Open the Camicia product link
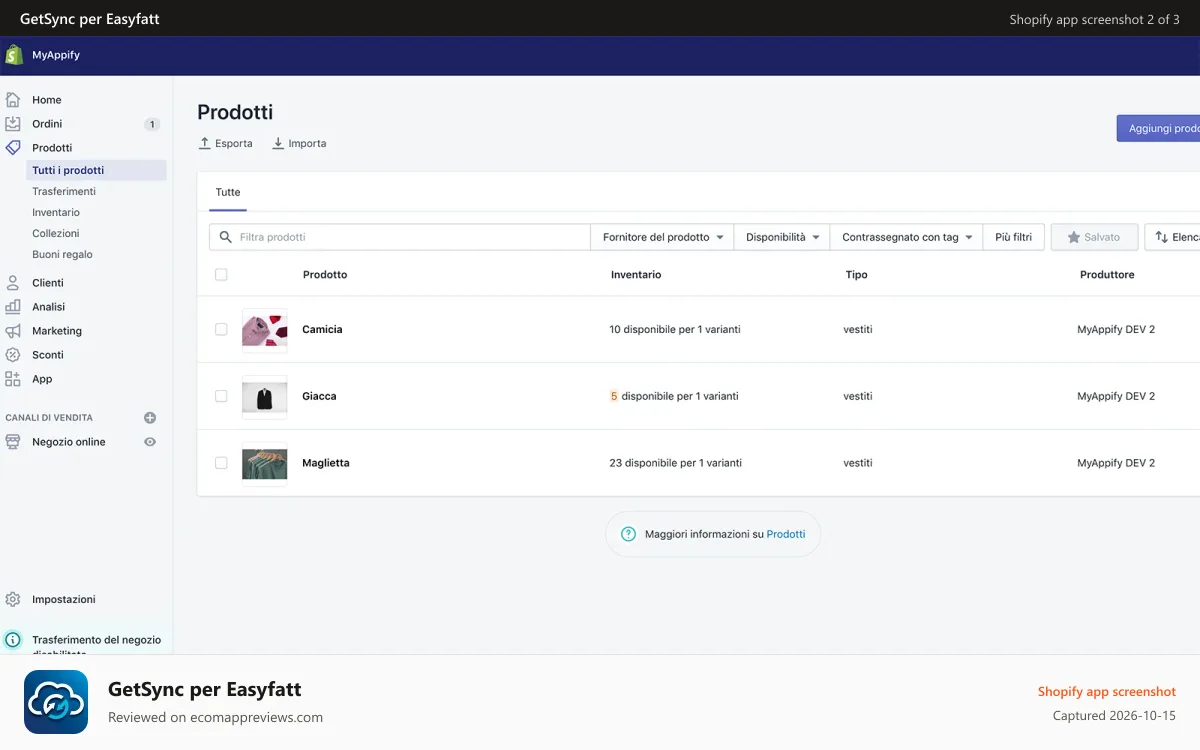The width and height of the screenshot is (1200, 750). (x=322, y=329)
